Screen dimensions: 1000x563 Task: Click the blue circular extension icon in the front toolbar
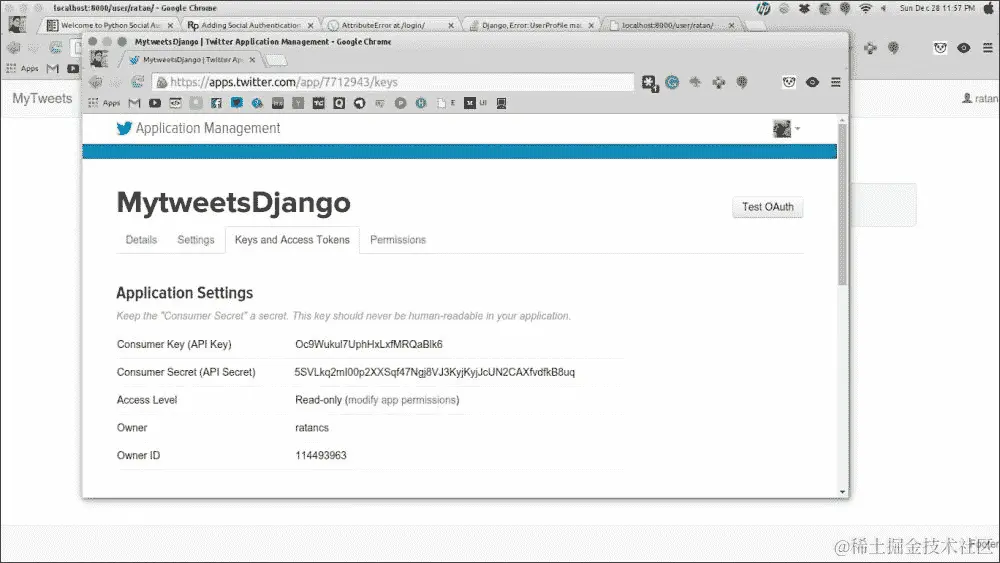(672, 82)
